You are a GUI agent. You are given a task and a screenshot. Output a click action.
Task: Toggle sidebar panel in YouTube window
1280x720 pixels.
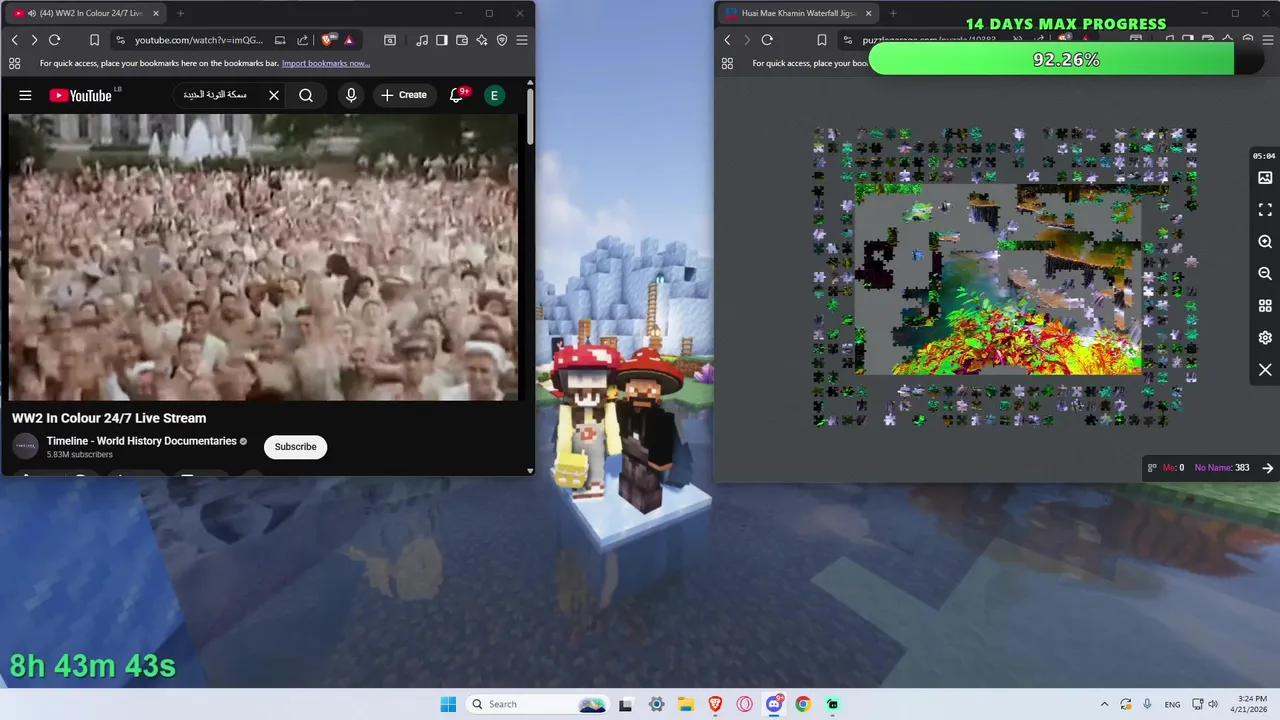tap(442, 40)
